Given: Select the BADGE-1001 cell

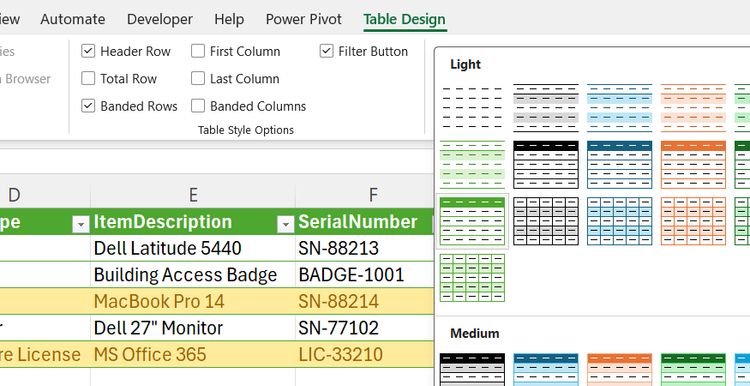Looking at the screenshot, I should click(365, 275).
